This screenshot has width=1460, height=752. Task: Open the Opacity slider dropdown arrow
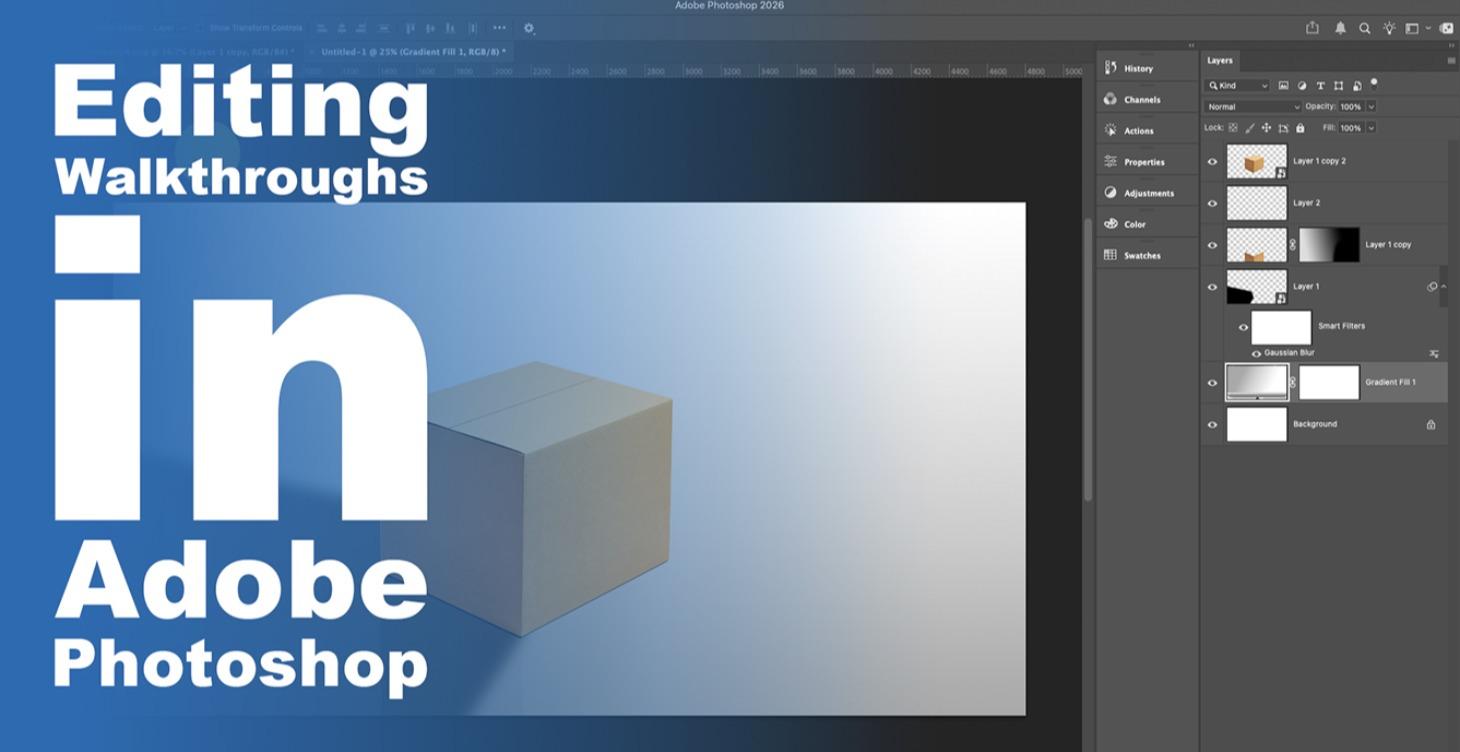pos(1371,106)
